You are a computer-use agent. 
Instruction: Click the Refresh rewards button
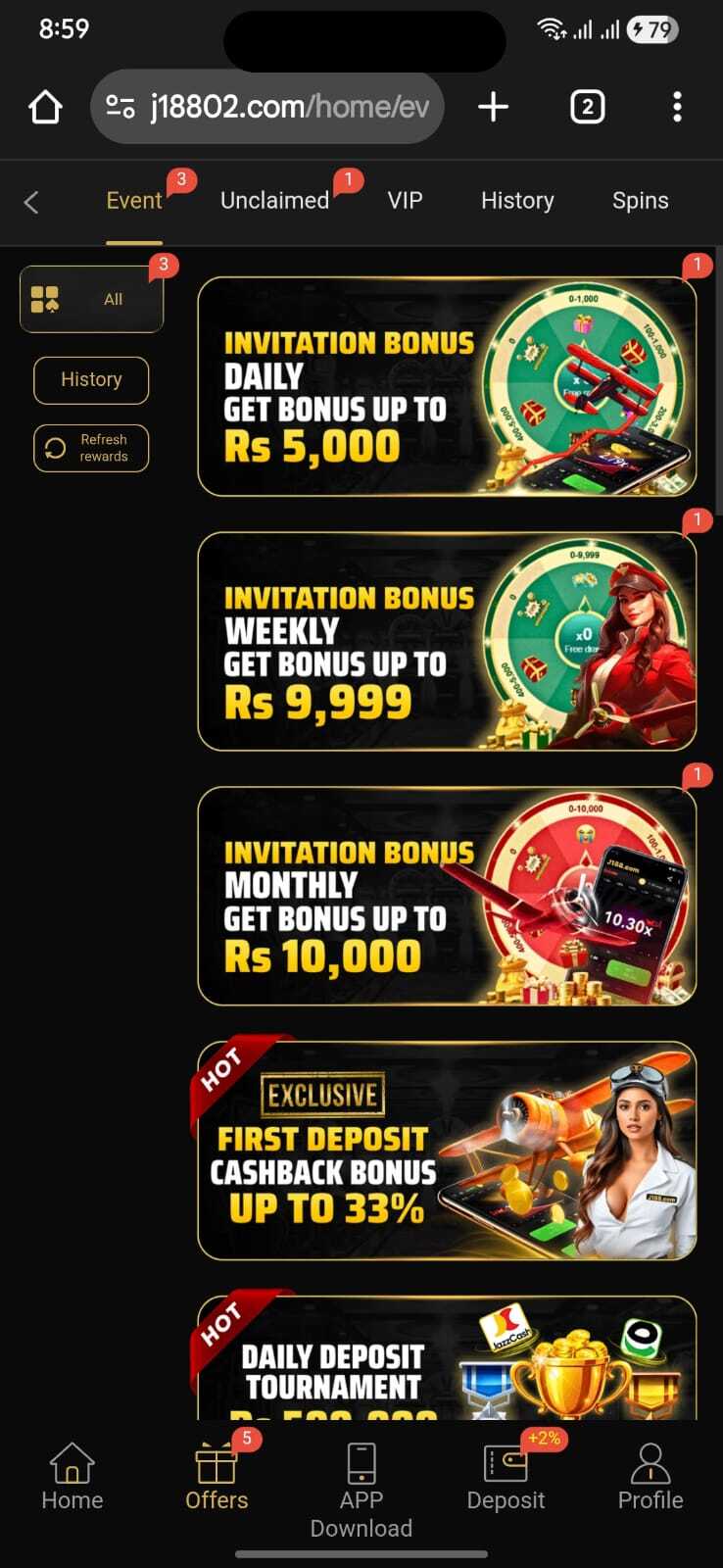91,448
